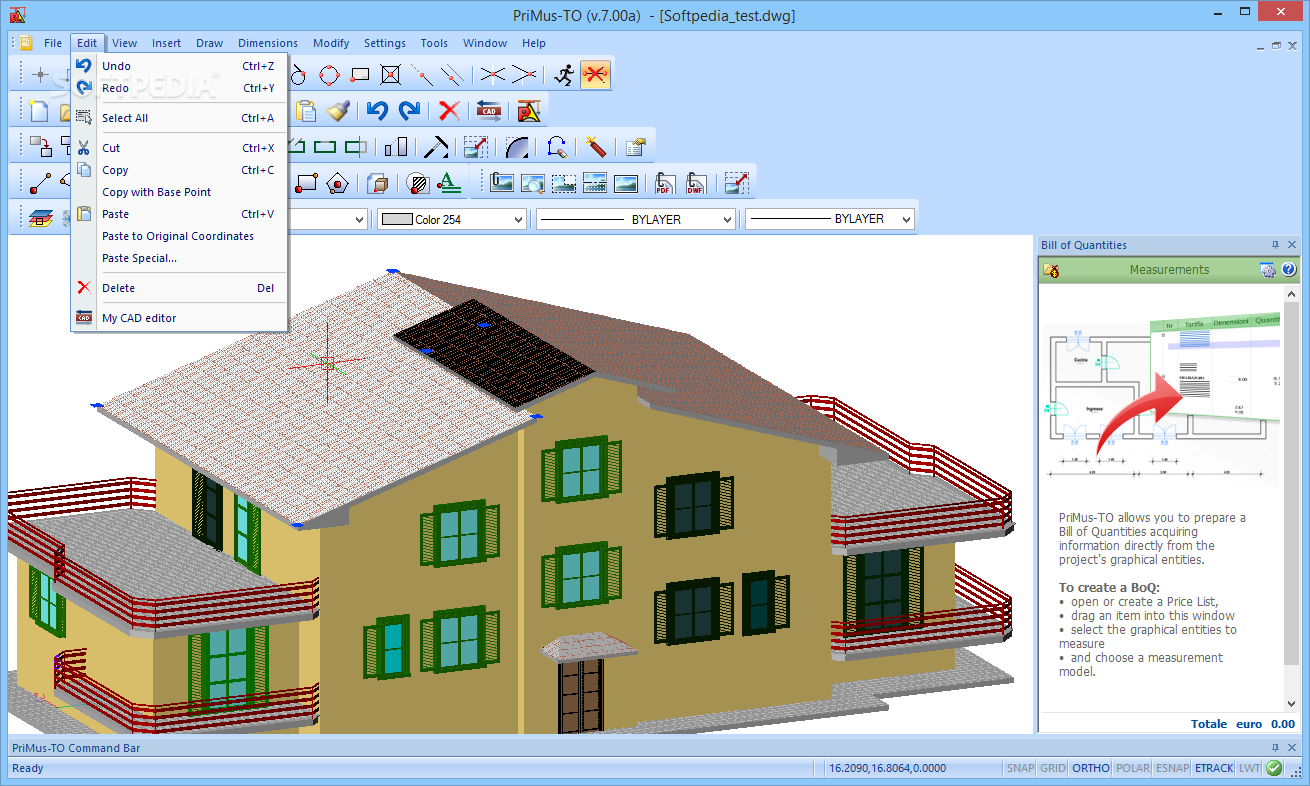The image size is (1310, 786).
Task: Click the coordinates readout 16.2090,16.8064,0.0000
Action: click(x=887, y=768)
